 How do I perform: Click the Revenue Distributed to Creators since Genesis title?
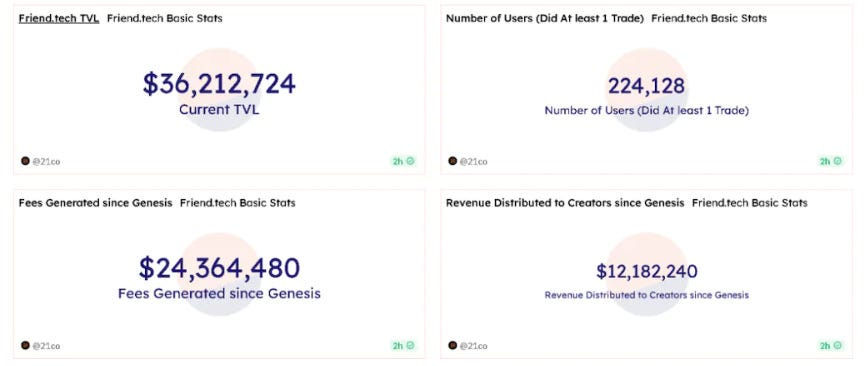[565, 203]
